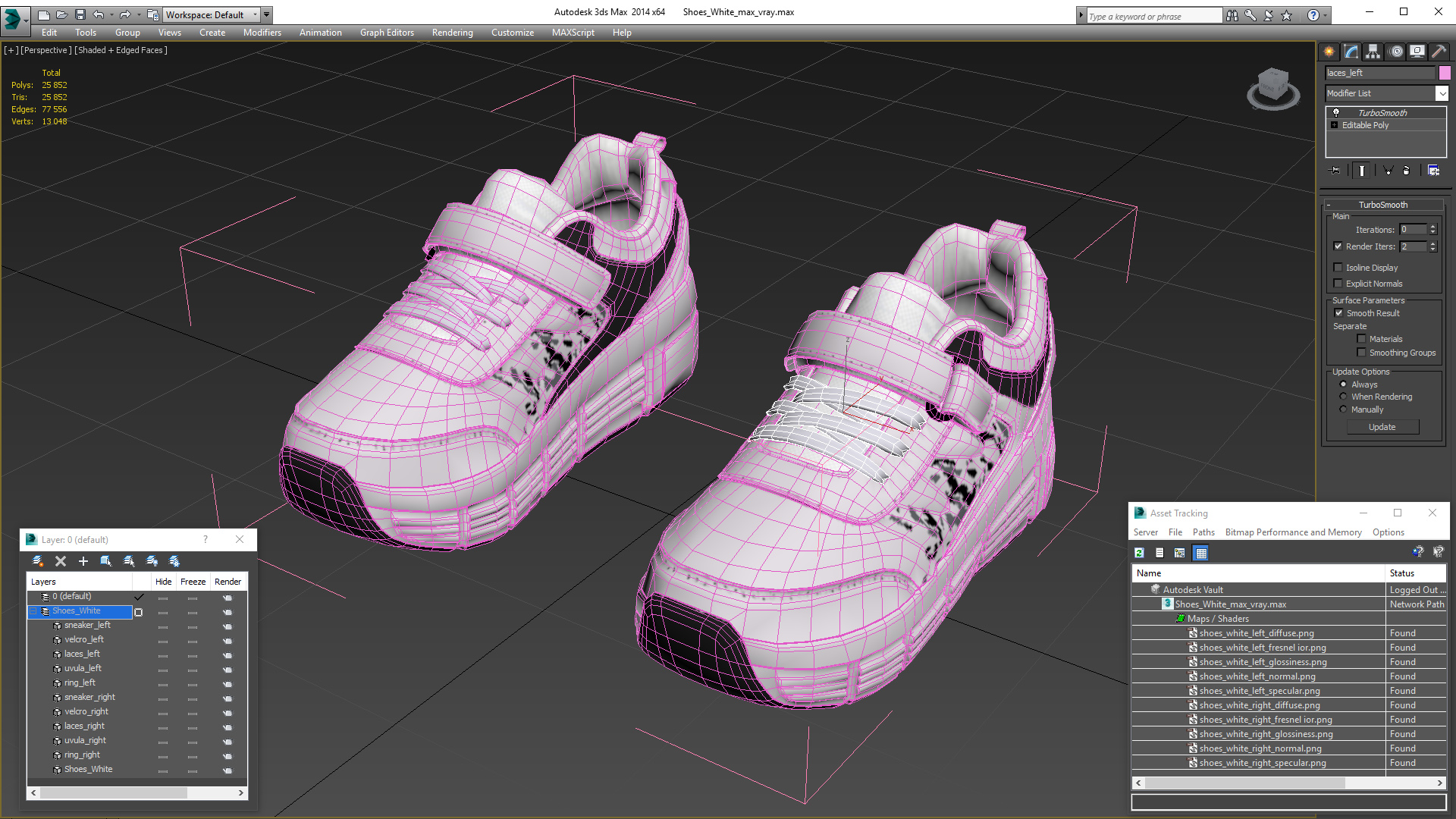Expand the Editable Poly stack entry
The height and width of the screenshot is (819, 1456).
click(x=1335, y=125)
